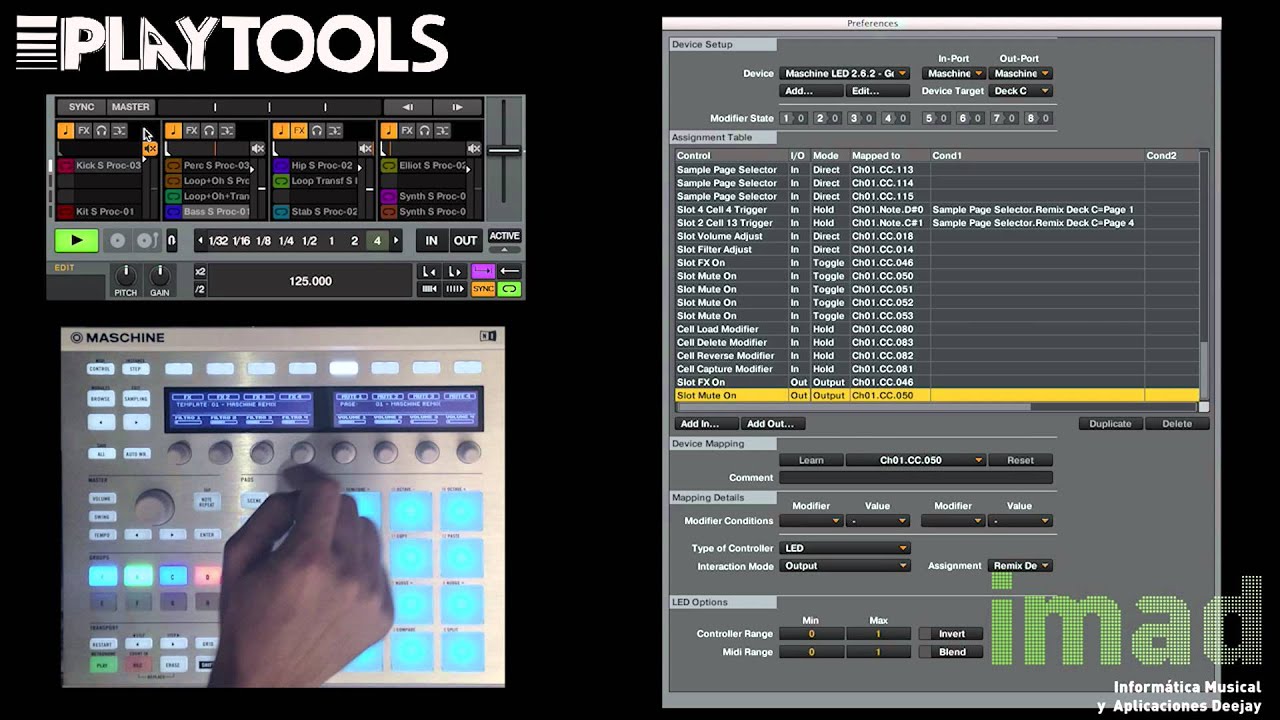
Task: Enable FX on the first remix slot
Action: (84, 130)
